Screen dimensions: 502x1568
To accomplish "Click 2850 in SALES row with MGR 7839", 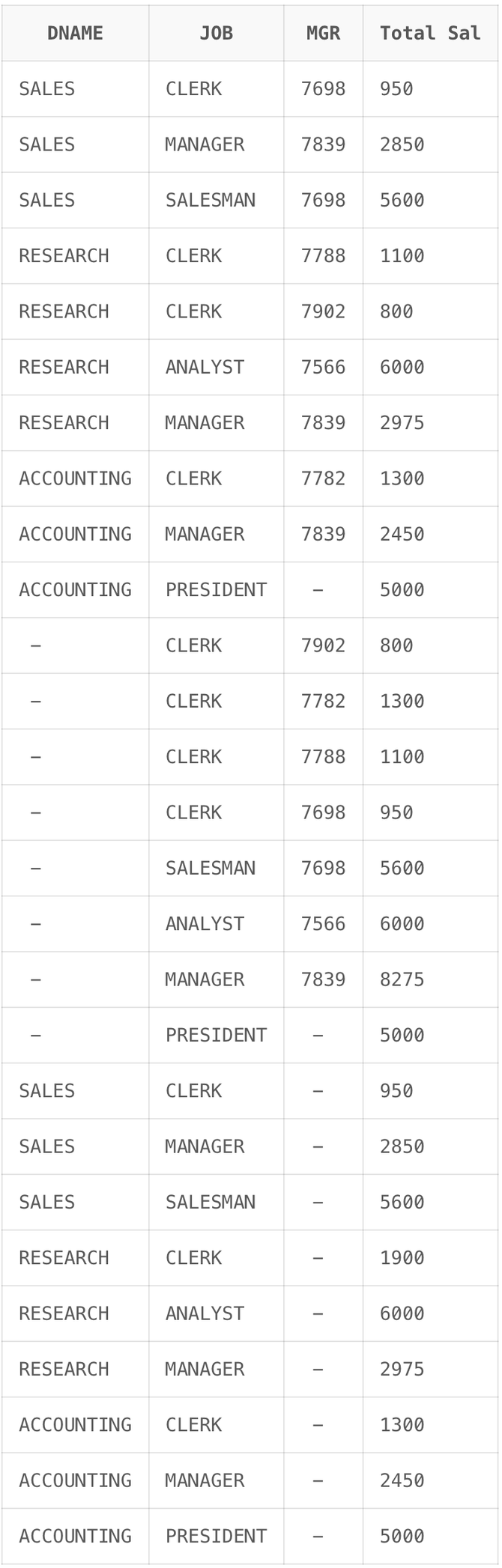I will coord(402,145).
